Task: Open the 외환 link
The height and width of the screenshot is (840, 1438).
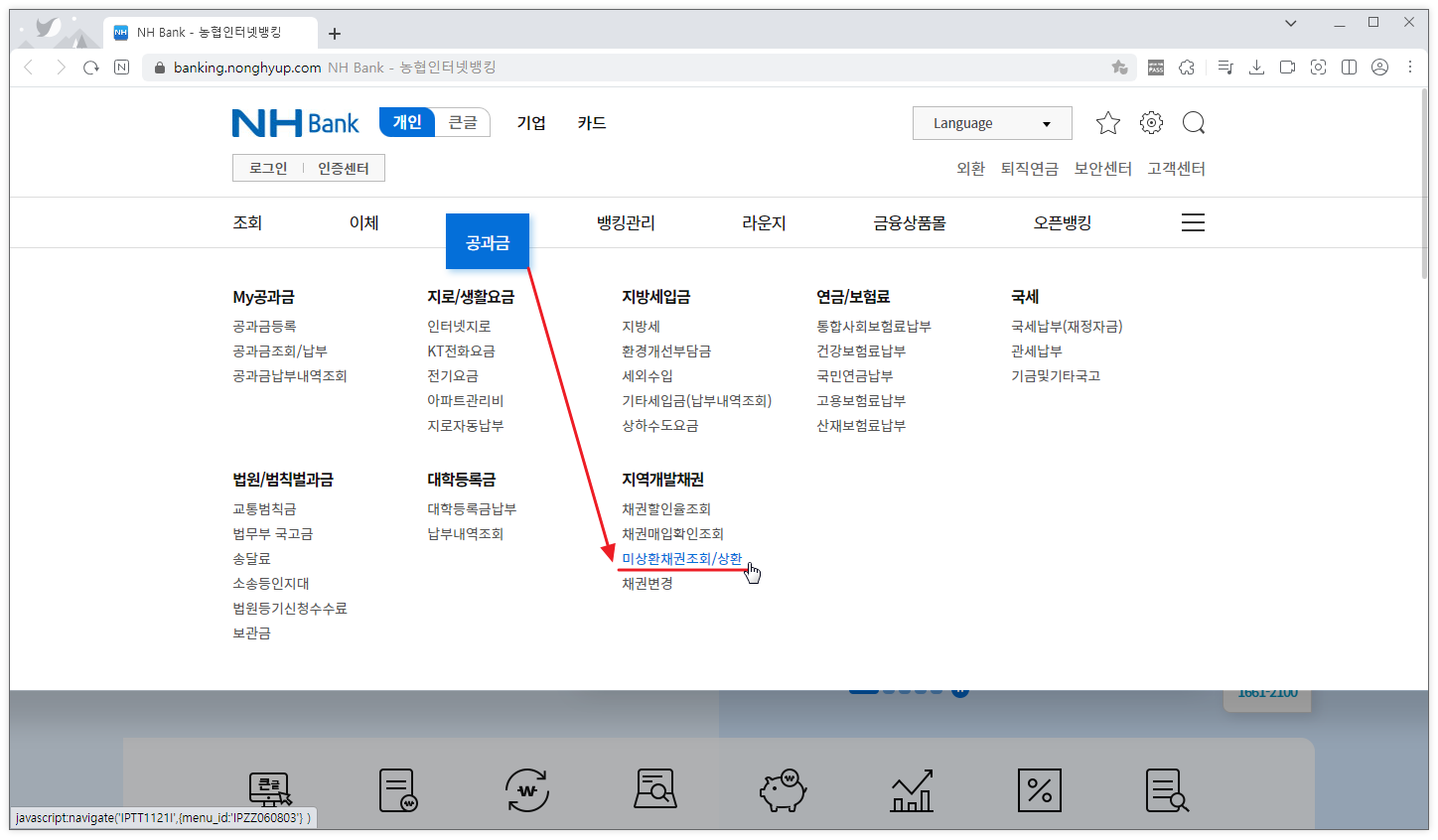Action: (x=970, y=169)
